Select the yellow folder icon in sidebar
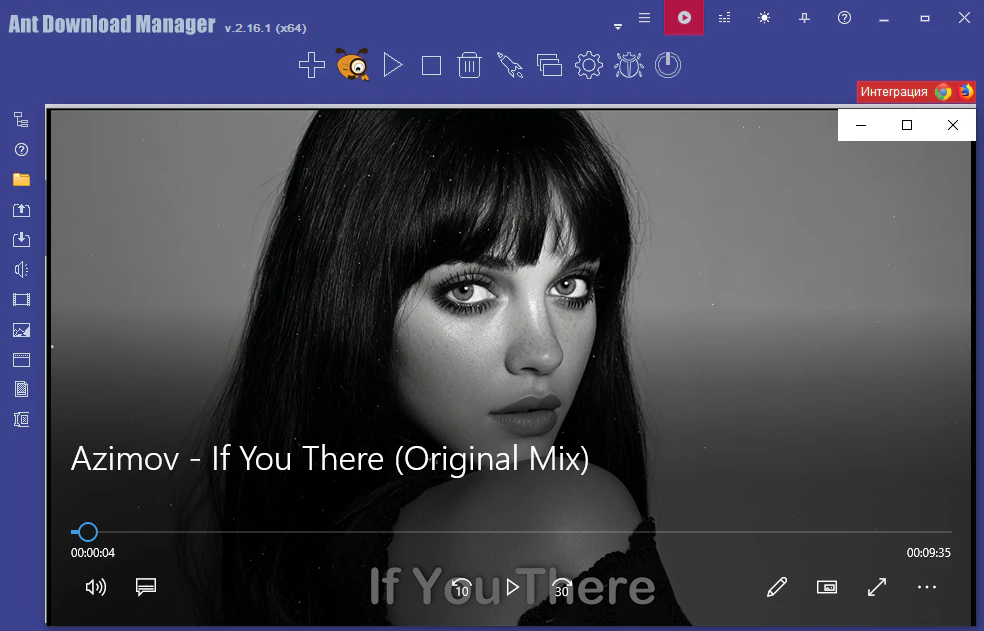984x631 pixels. [21, 180]
